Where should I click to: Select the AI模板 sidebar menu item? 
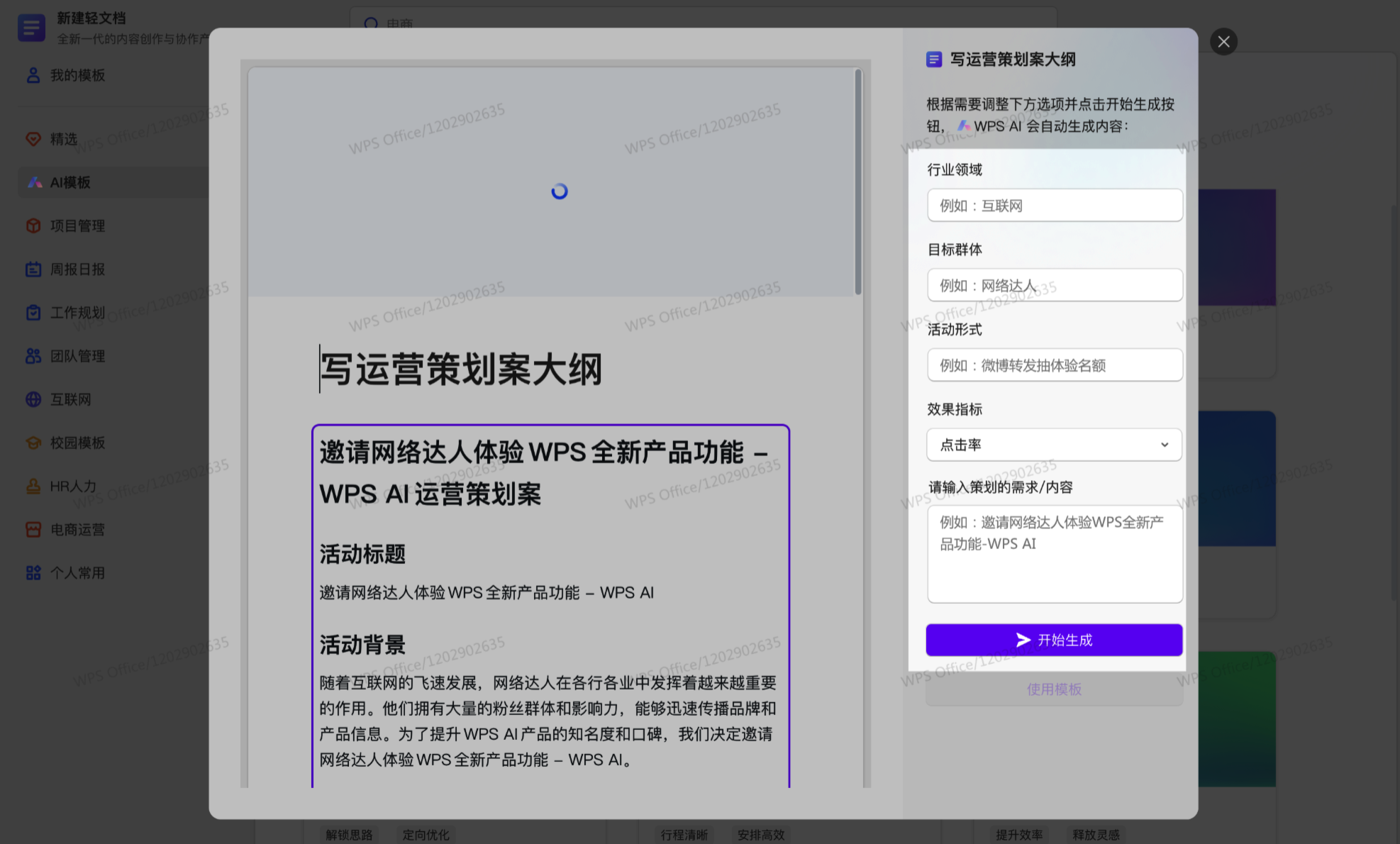(70, 182)
